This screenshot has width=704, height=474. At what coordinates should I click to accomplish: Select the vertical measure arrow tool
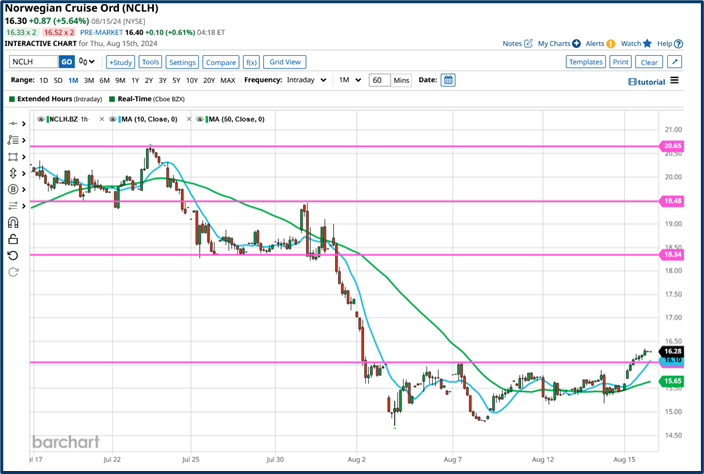pos(13,173)
